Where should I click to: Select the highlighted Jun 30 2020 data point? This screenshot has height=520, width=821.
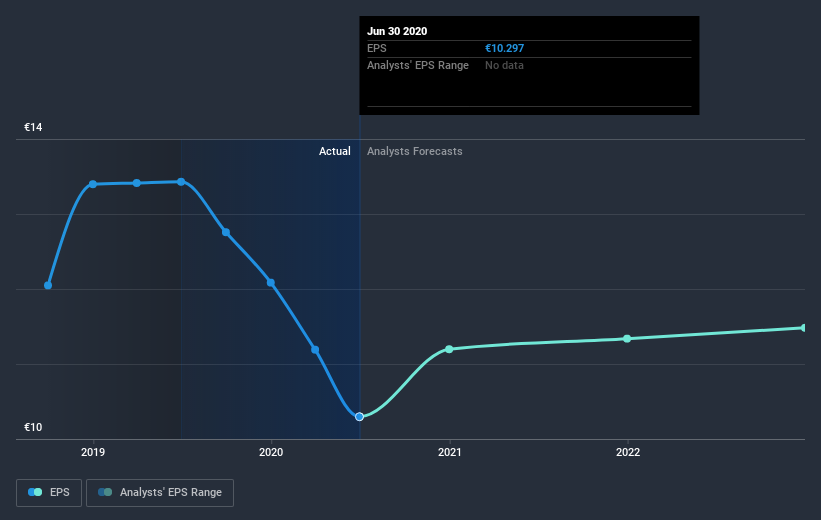(359, 416)
